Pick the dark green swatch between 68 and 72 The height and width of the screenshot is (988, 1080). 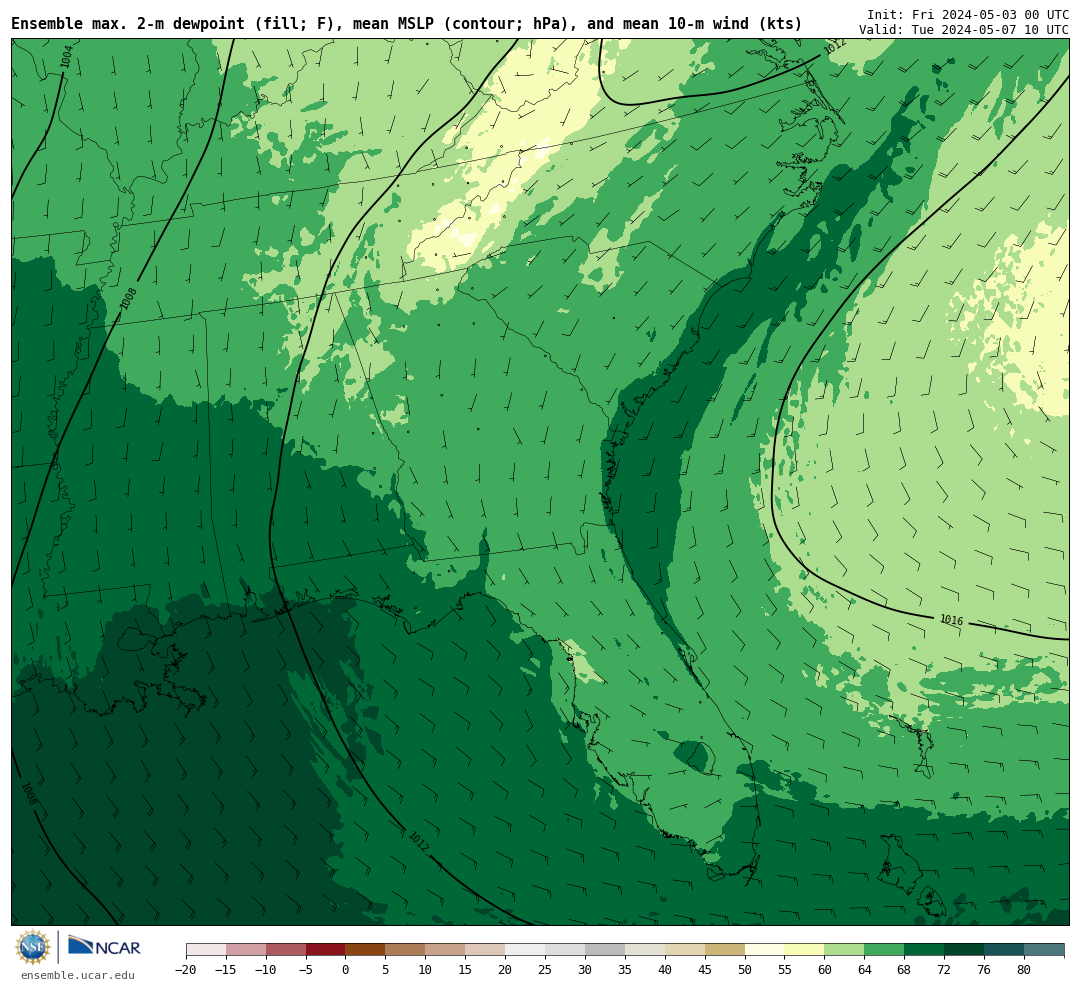click(925, 950)
